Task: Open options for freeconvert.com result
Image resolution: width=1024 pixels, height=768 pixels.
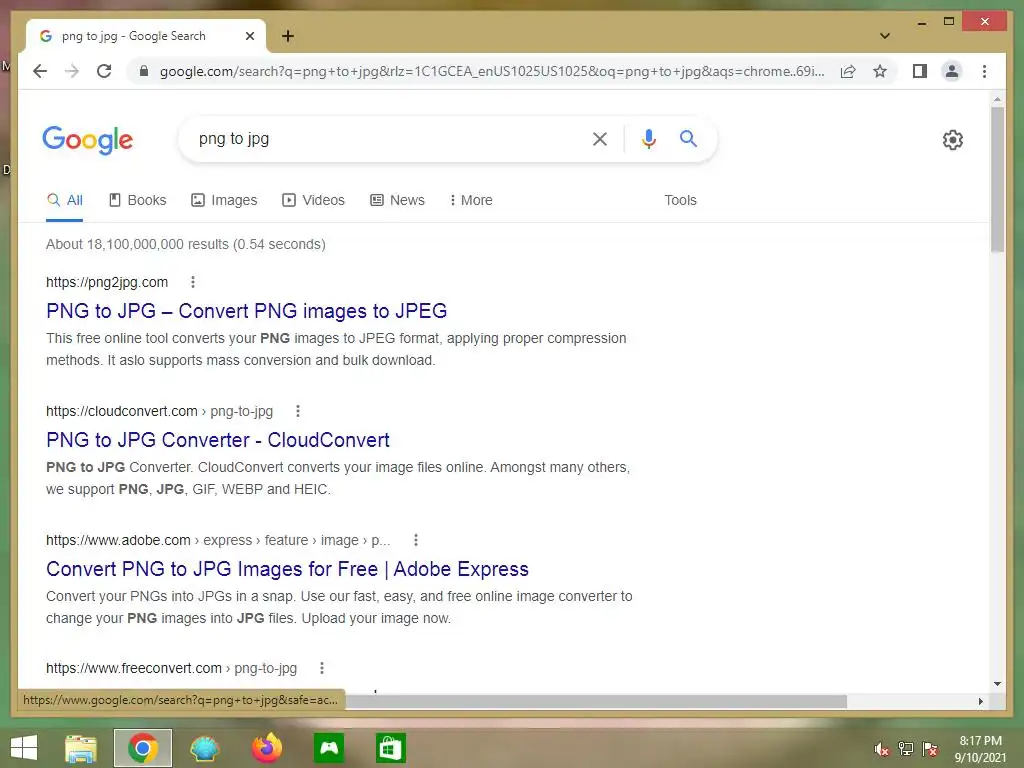Action: point(321,668)
